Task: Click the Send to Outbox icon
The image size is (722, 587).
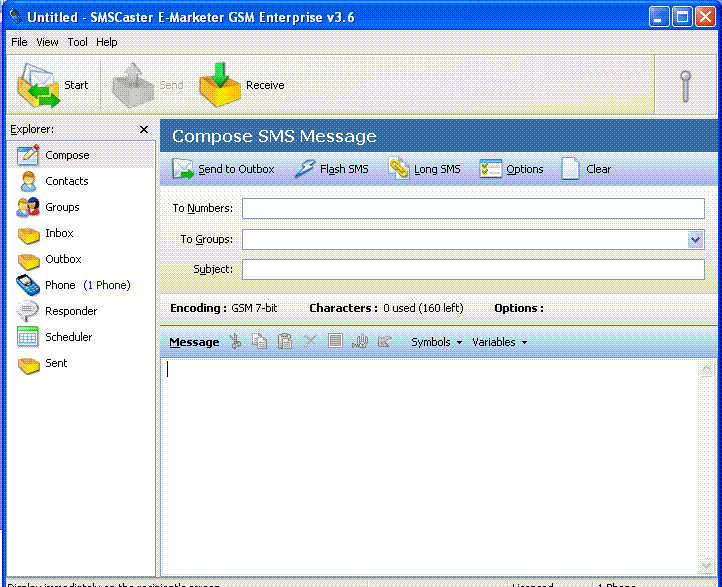Action: (x=182, y=169)
